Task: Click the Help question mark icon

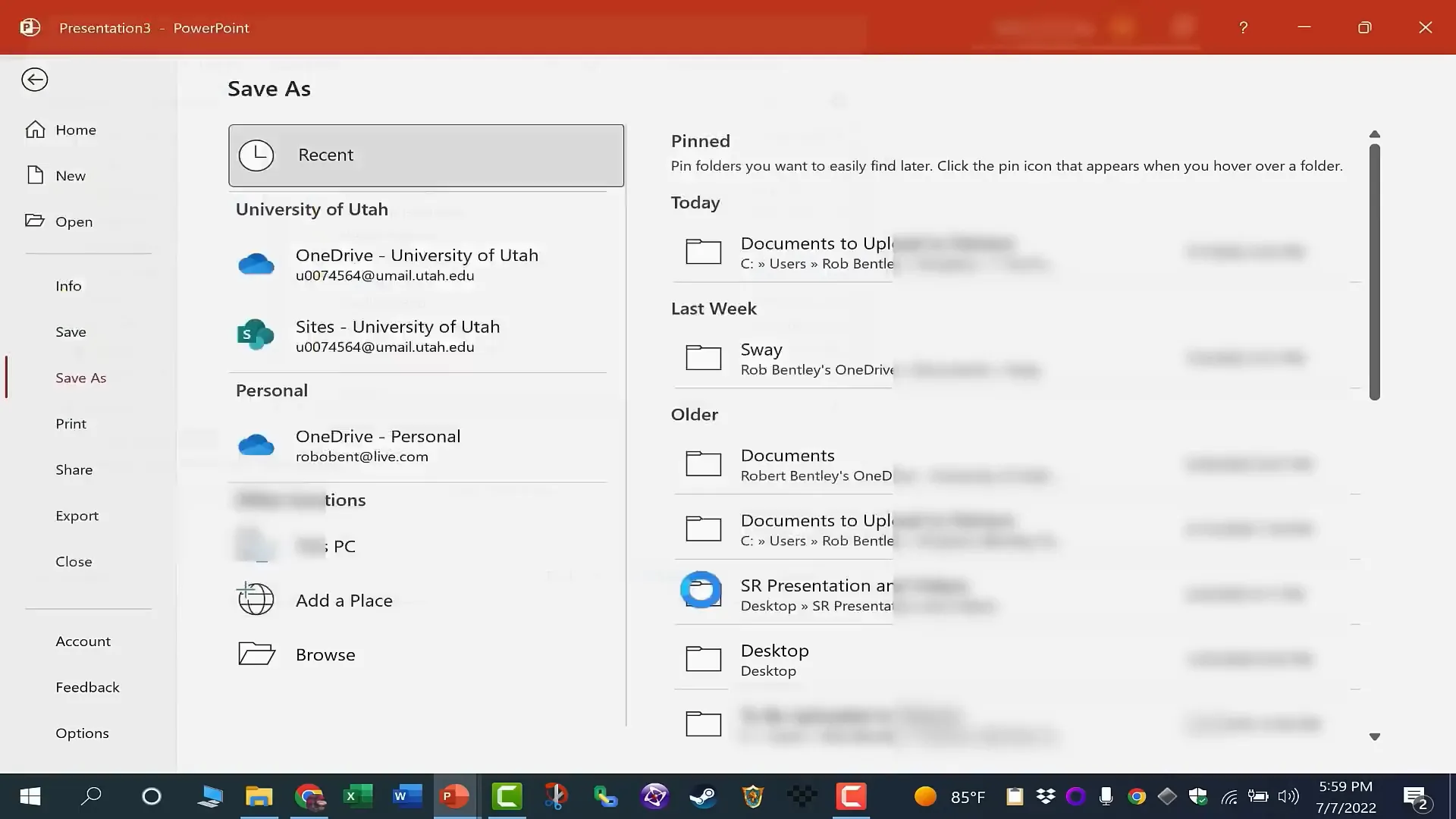Action: [x=1243, y=28]
